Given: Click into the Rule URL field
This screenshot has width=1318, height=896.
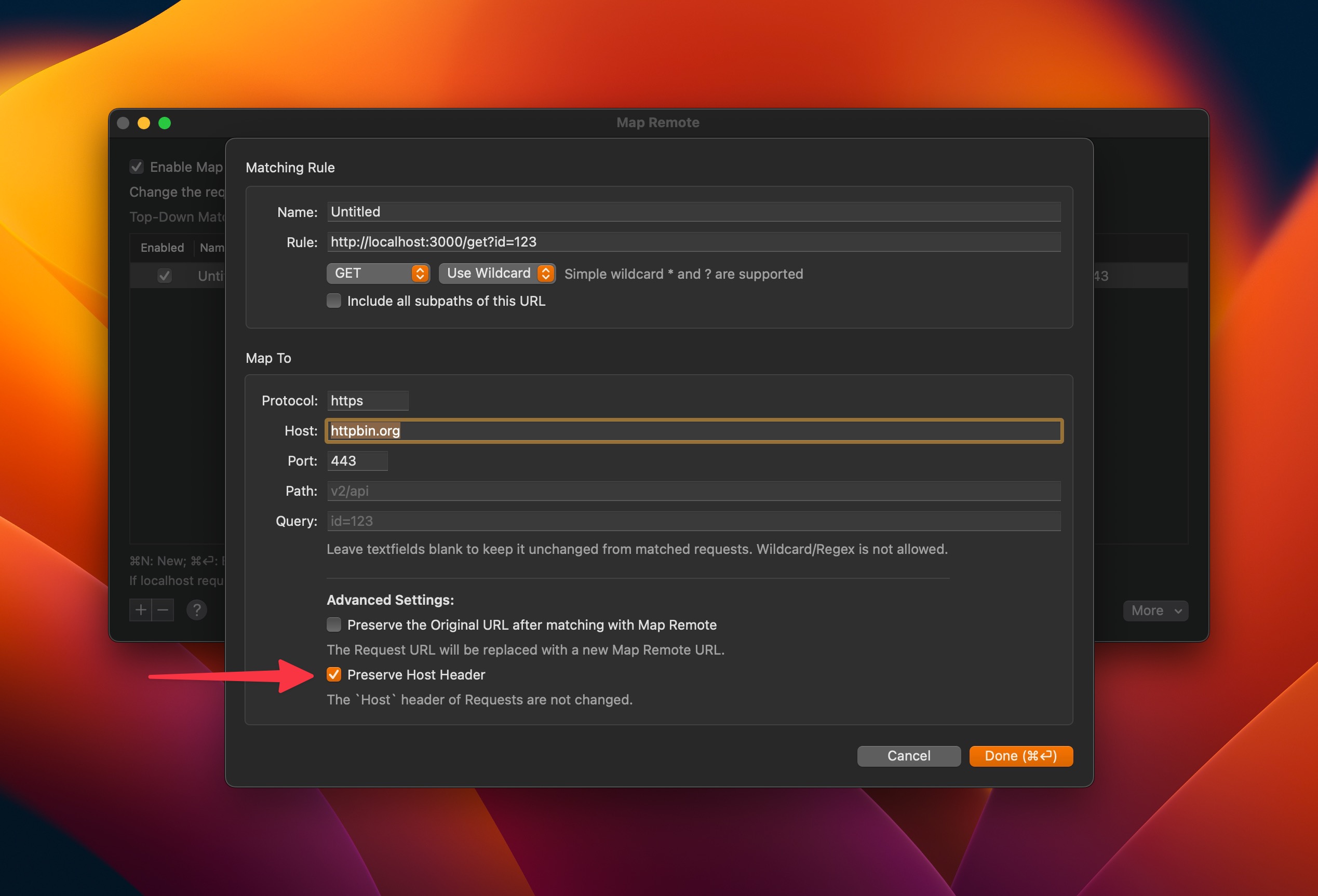Looking at the screenshot, I should point(693,242).
